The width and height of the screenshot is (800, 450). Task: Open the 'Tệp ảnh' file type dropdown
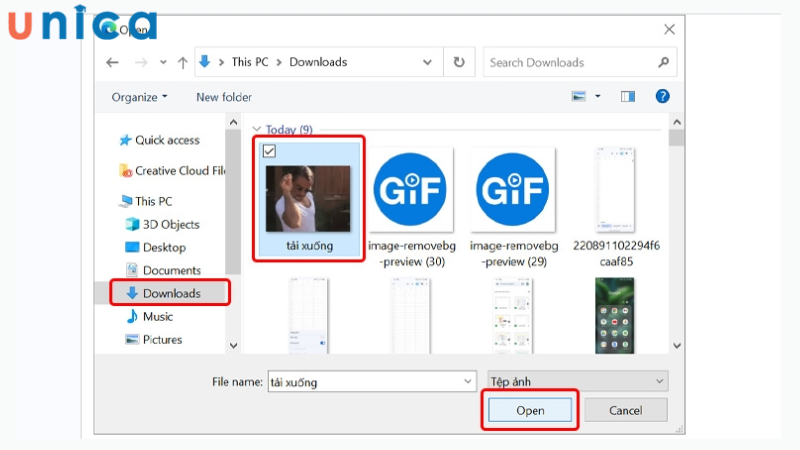[x=578, y=381]
